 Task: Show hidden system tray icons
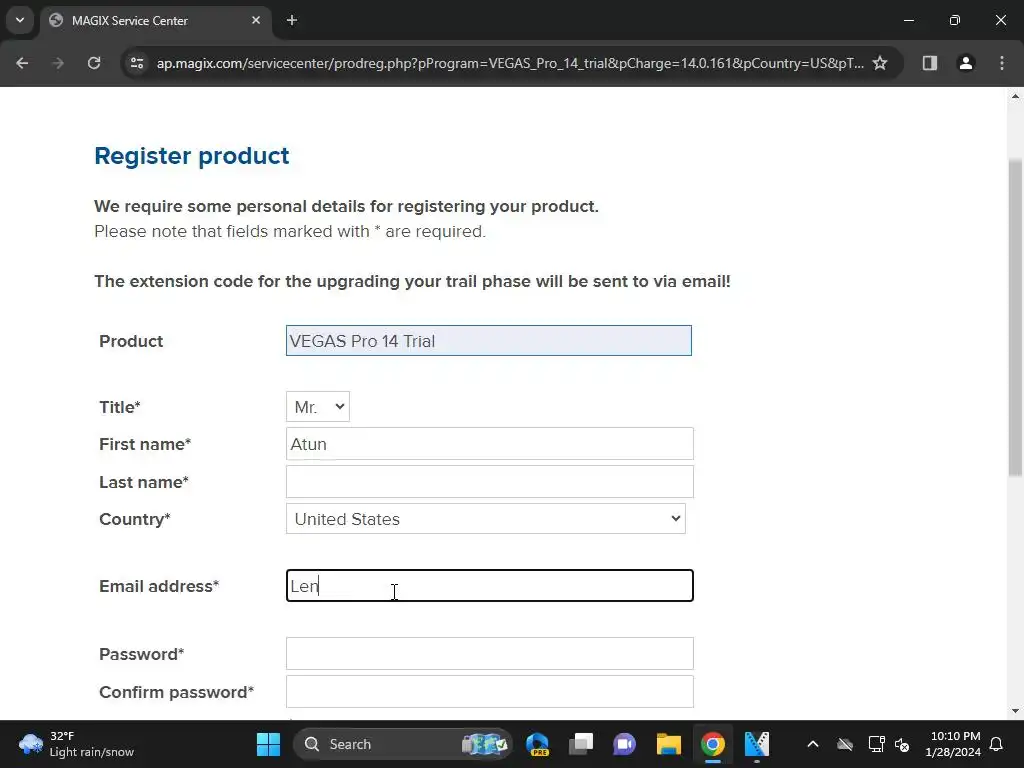[x=812, y=744]
